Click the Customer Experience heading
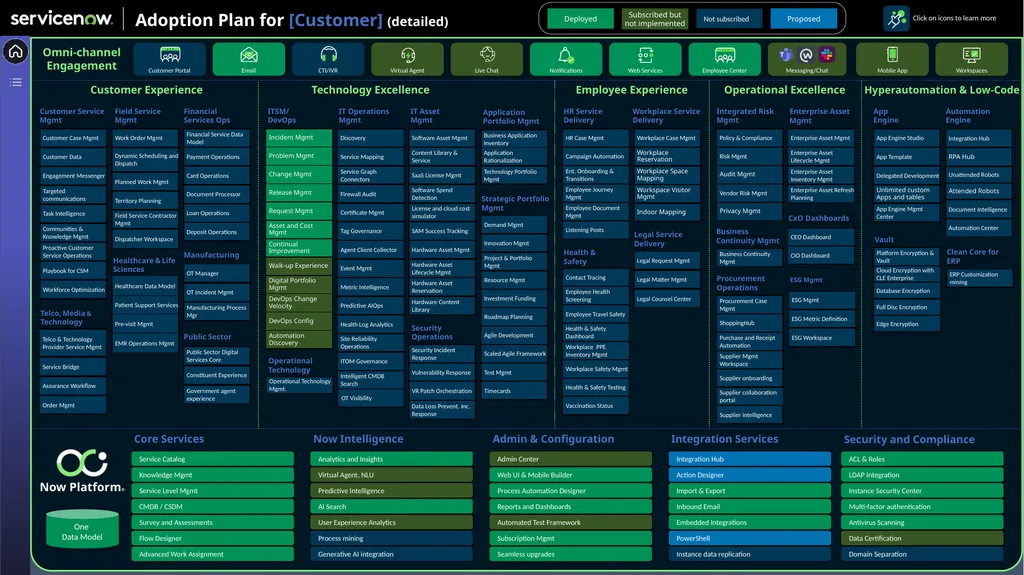 click(x=146, y=90)
